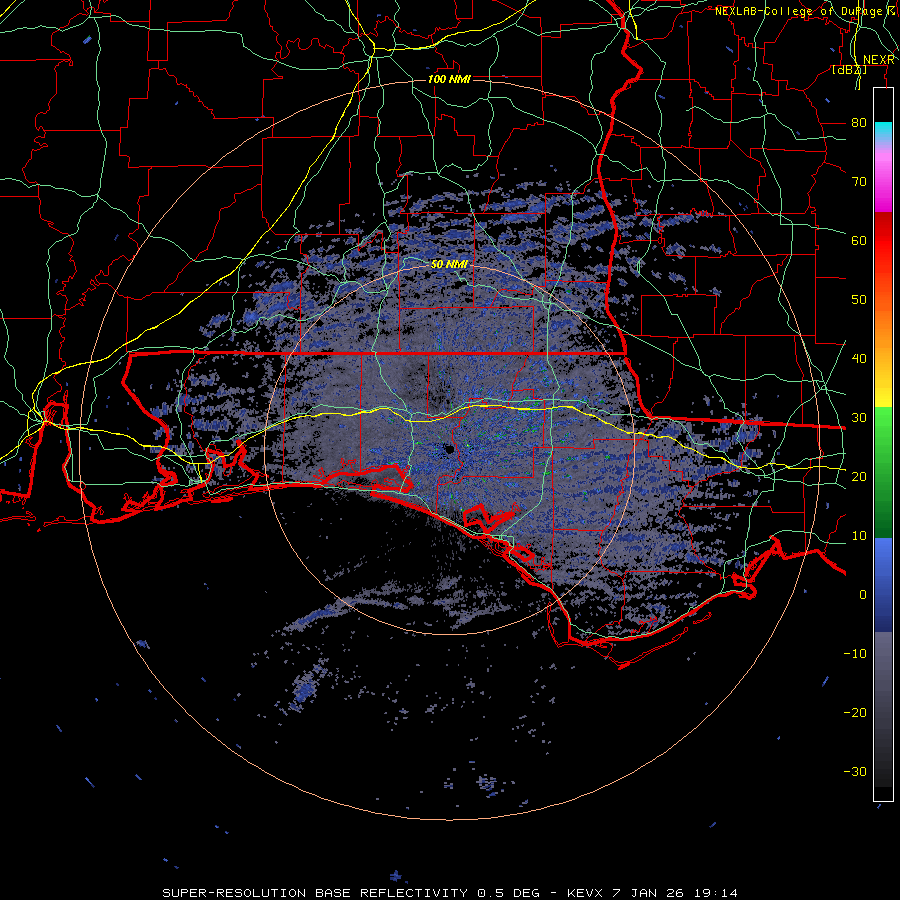This screenshot has height=900, width=900.
Task: Click the -20 dBZ value on the color scale
Action: click(x=855, y=712)
